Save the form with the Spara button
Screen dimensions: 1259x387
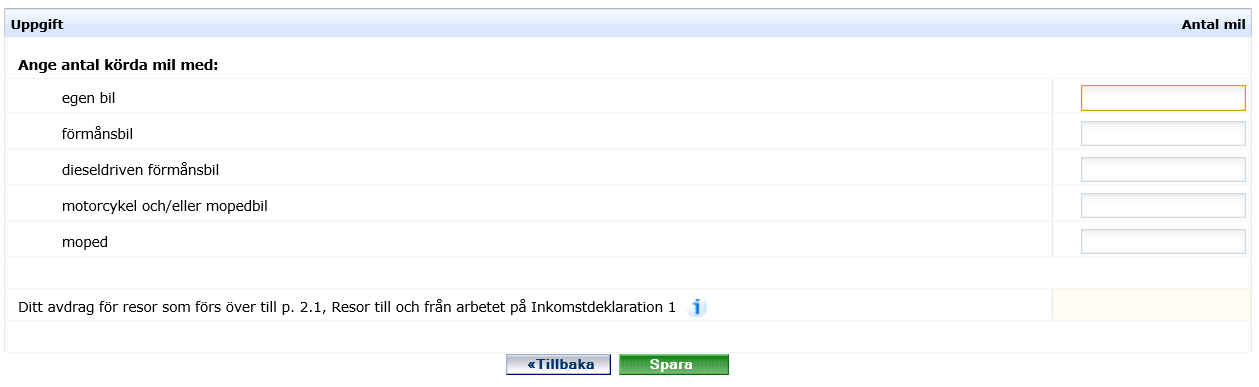coord(674,365)
